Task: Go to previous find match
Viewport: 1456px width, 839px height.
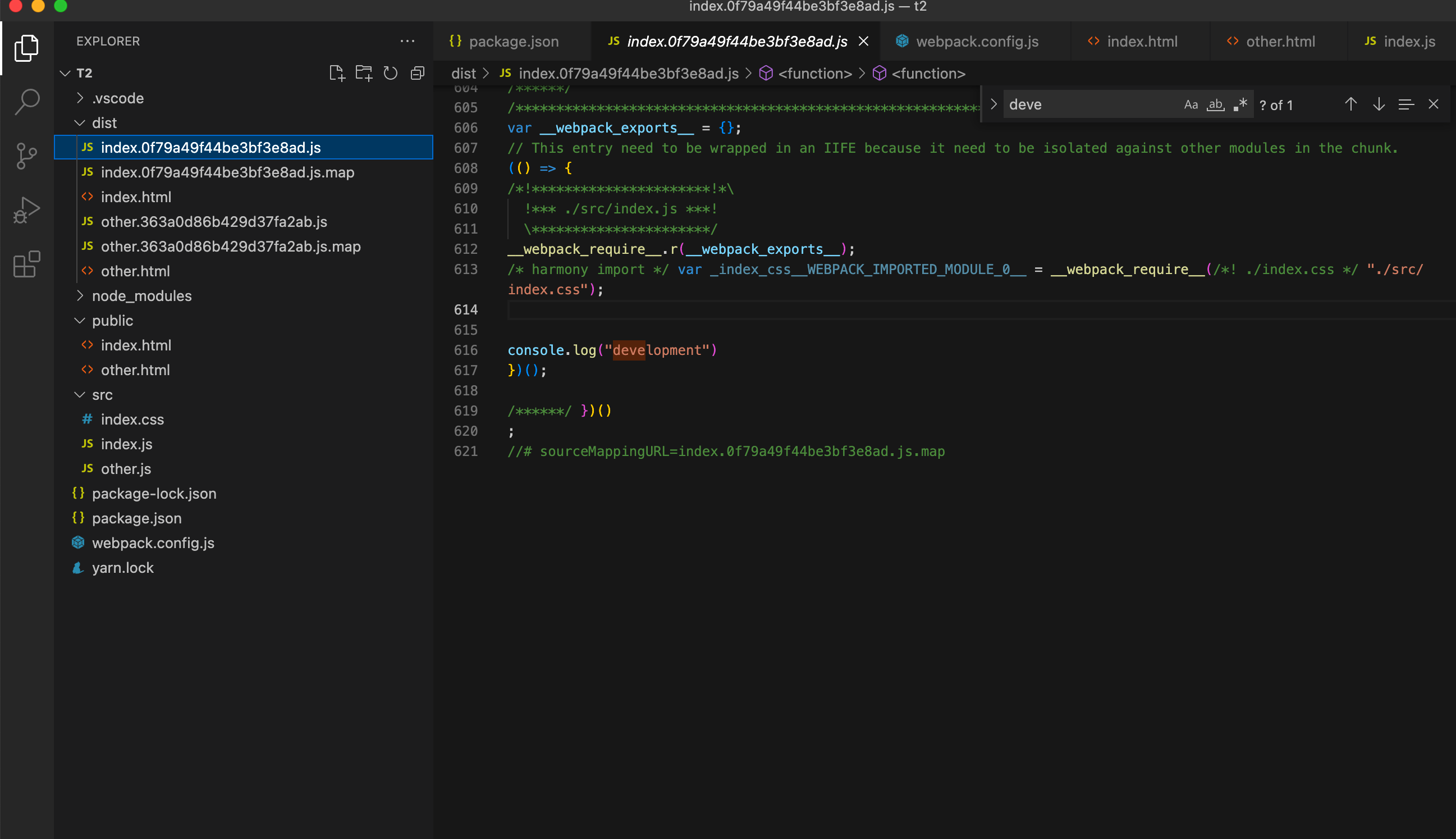Action: pos(1350,104)
